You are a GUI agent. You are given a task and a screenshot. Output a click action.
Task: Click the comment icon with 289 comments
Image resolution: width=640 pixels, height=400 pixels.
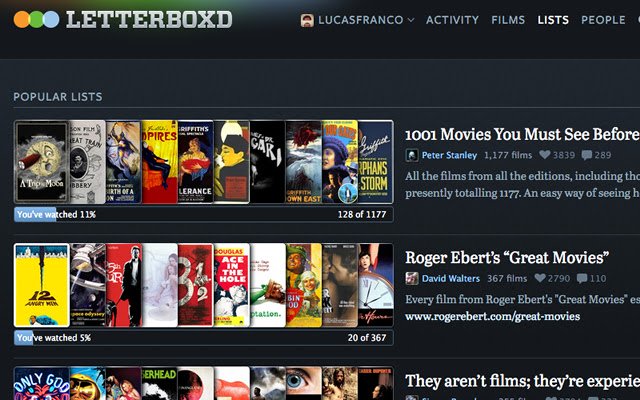click(x=587, y=155)
